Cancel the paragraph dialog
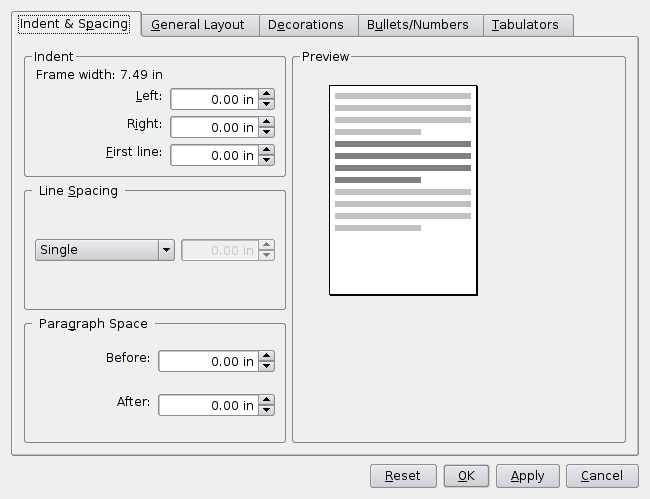The height and width of the screenshot is (499, 650). coord(601,476)
